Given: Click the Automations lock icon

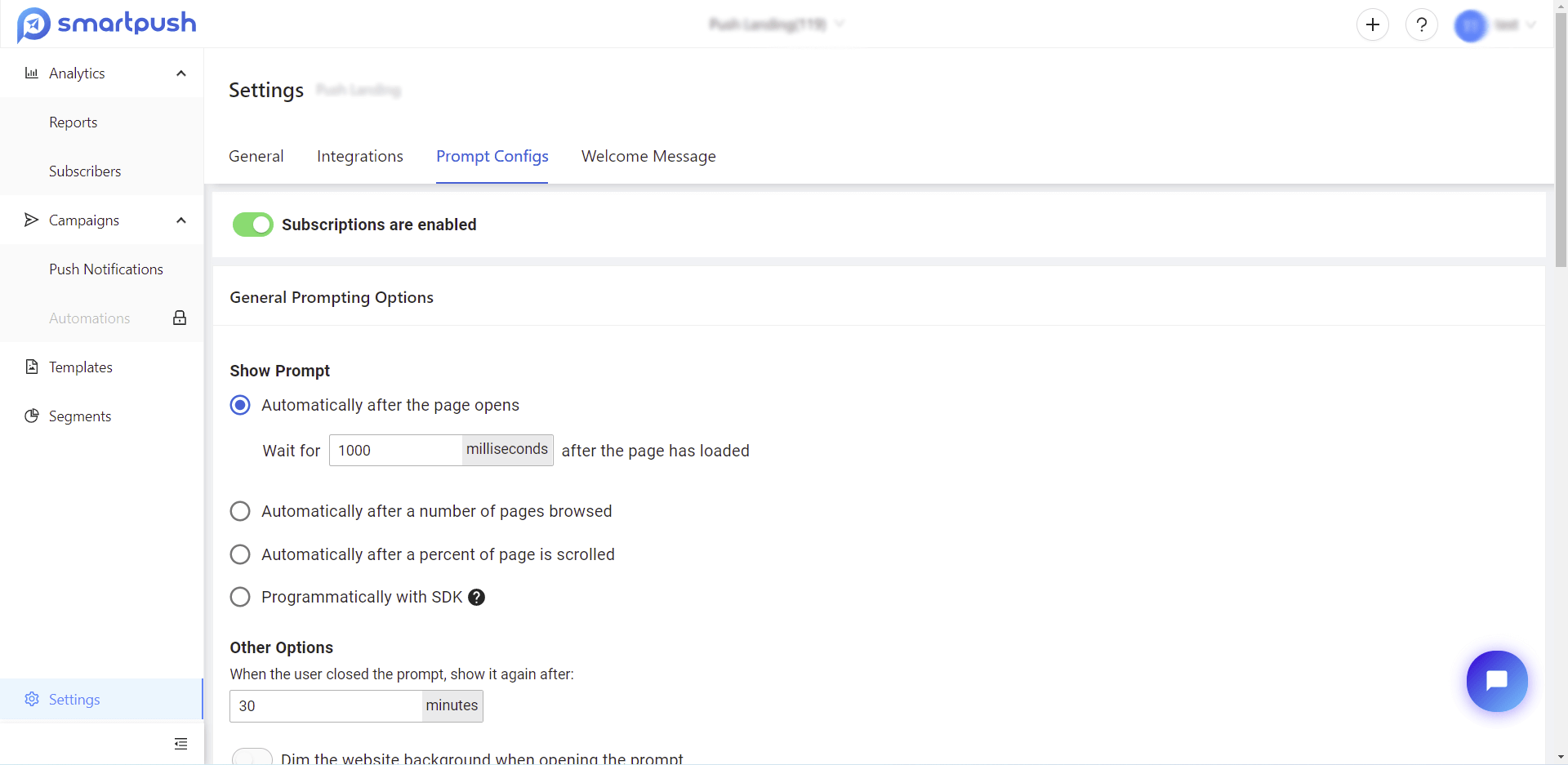Looking at the screenshot, I should pyautogui.click(x=180, y=318).
